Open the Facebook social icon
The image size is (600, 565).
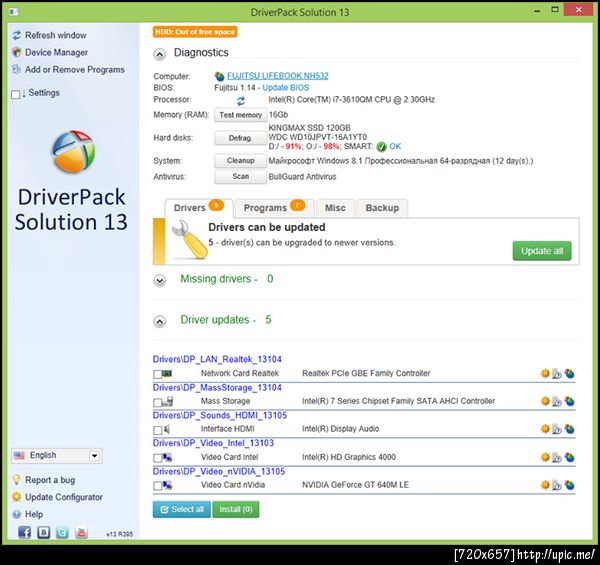click(24, 532)
